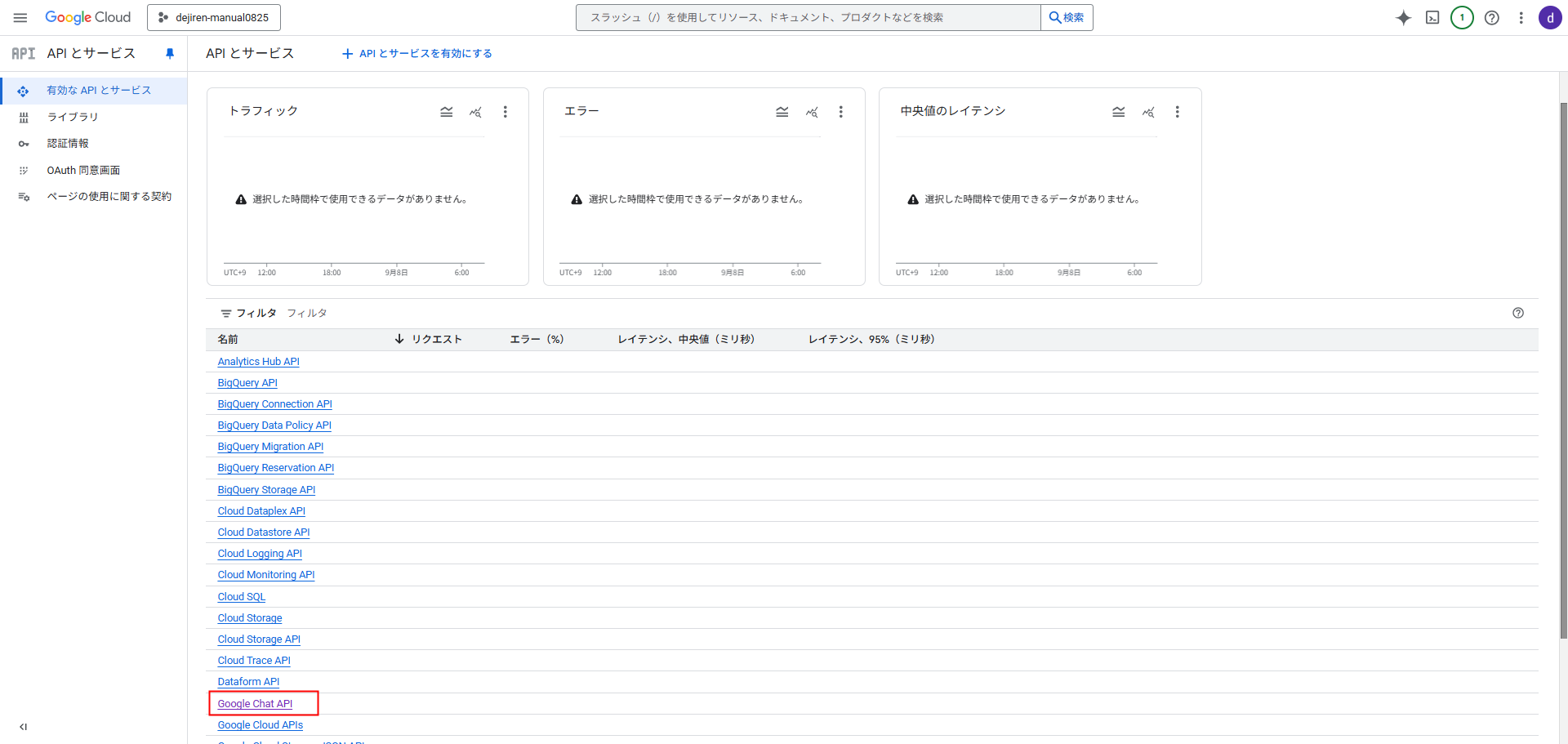The width and height of the screenshot is (1568, 744).
Task: Select ライブラリ in the left sidebar
Action: [x=73, y=117]
